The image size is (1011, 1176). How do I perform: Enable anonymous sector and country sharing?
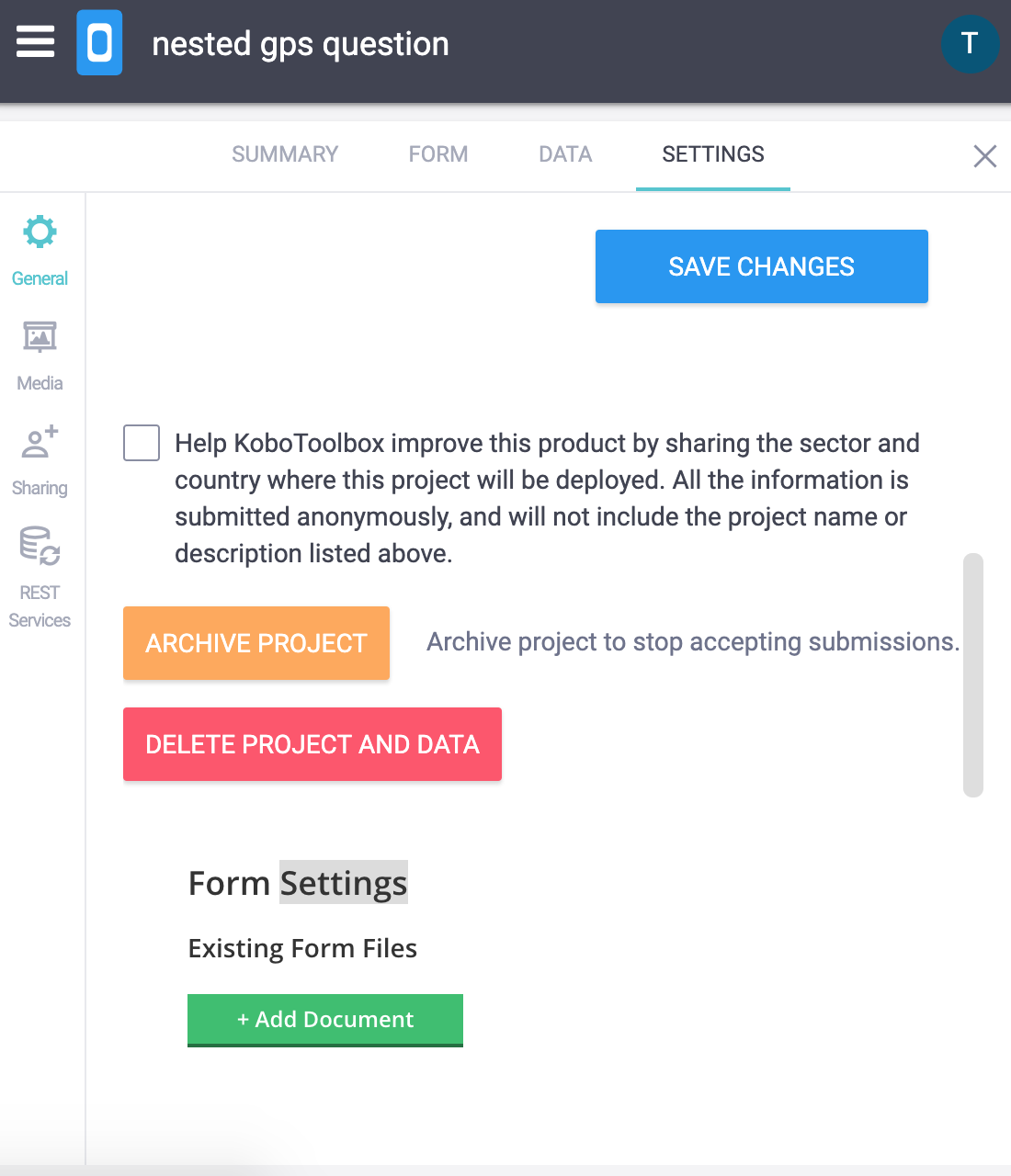[x=141, y=443]
